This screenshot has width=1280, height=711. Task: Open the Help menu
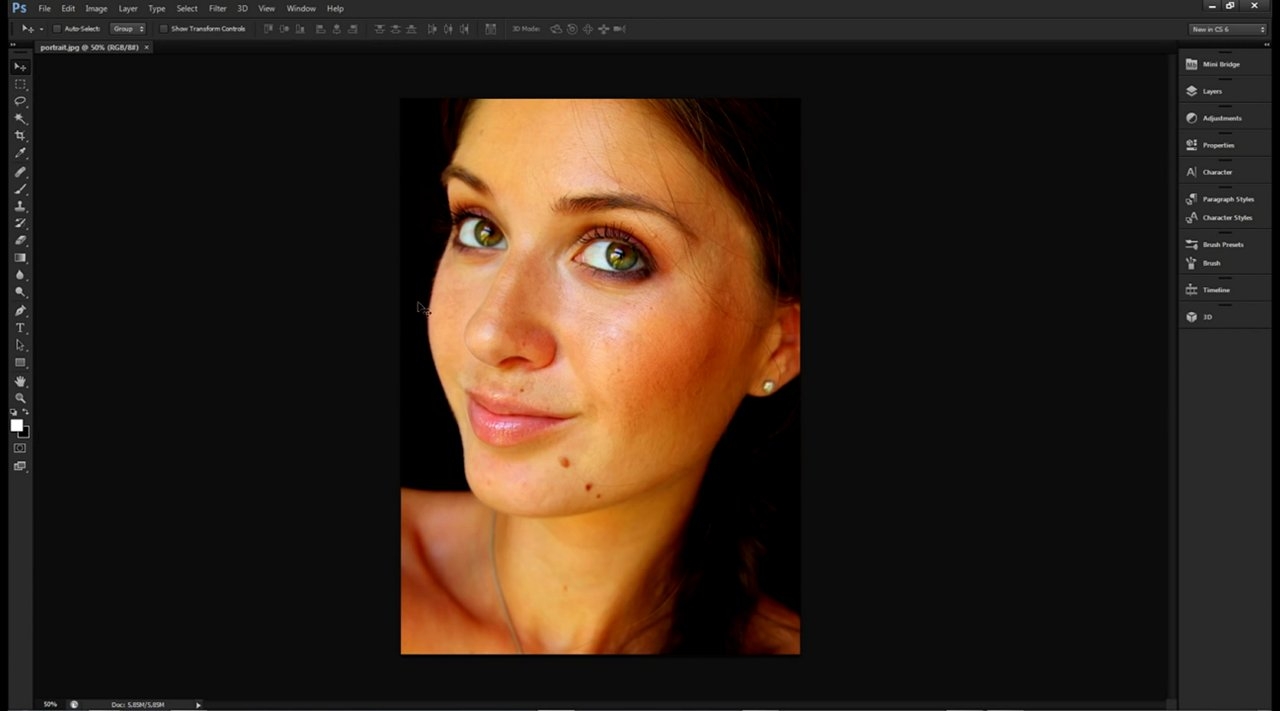click(335, 8)
